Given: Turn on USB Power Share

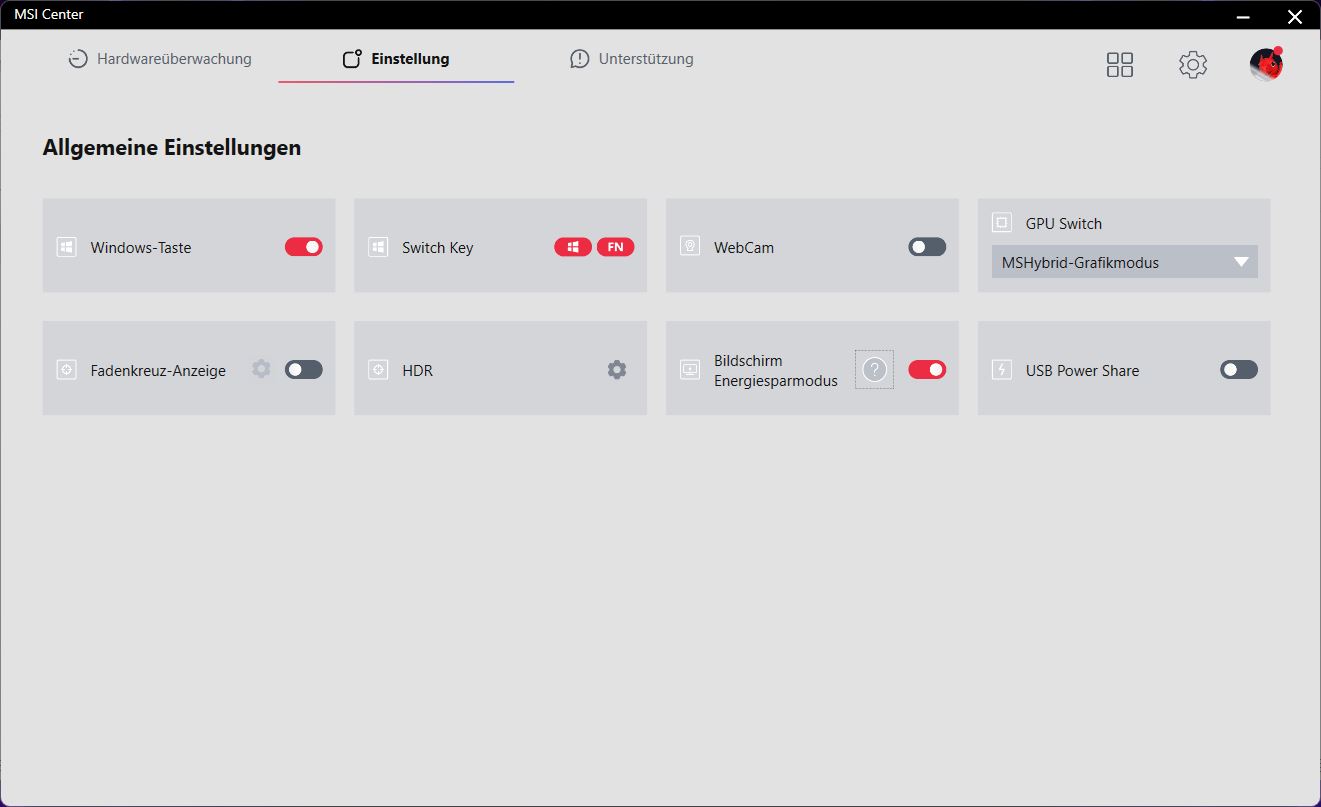Looking at the screenshot, I should tap(1238, 370).
